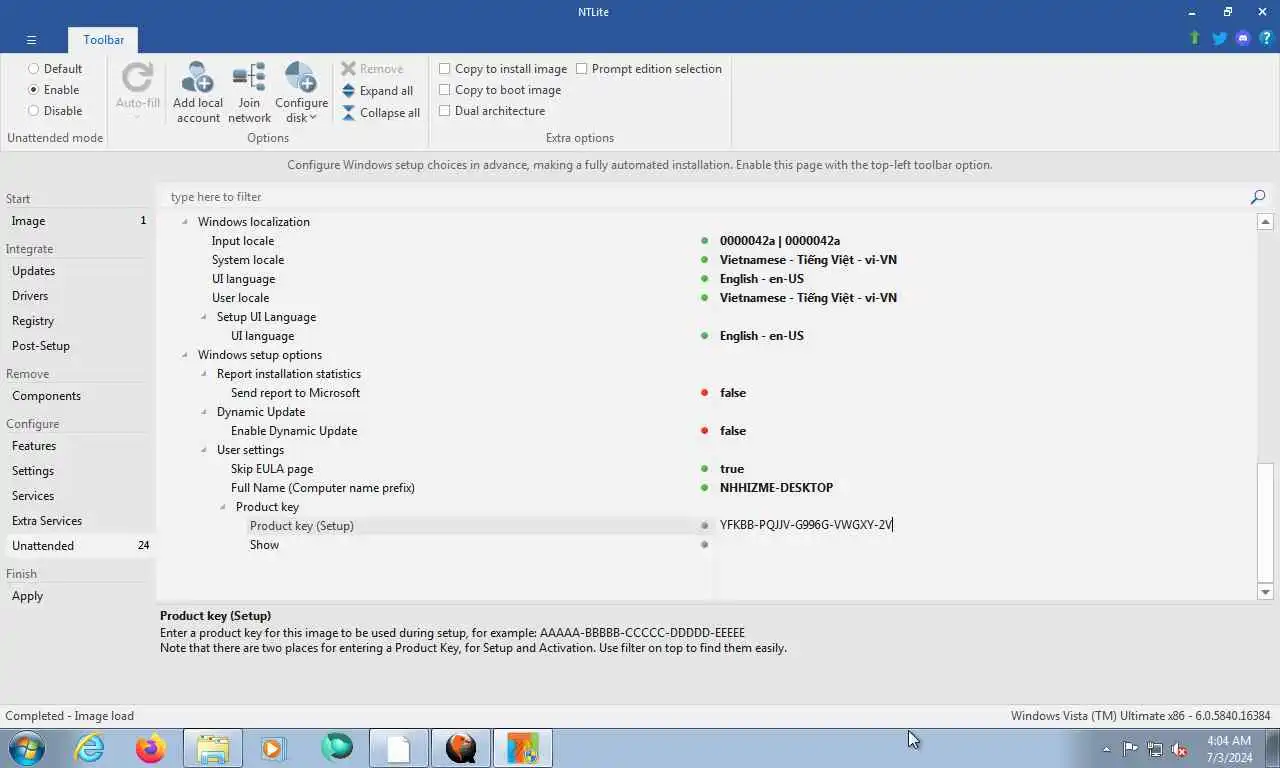This screenshot has width=1280, height=768.
Task: Click the vertical scrollbar thumb
Action: (x=1265, y=523)
